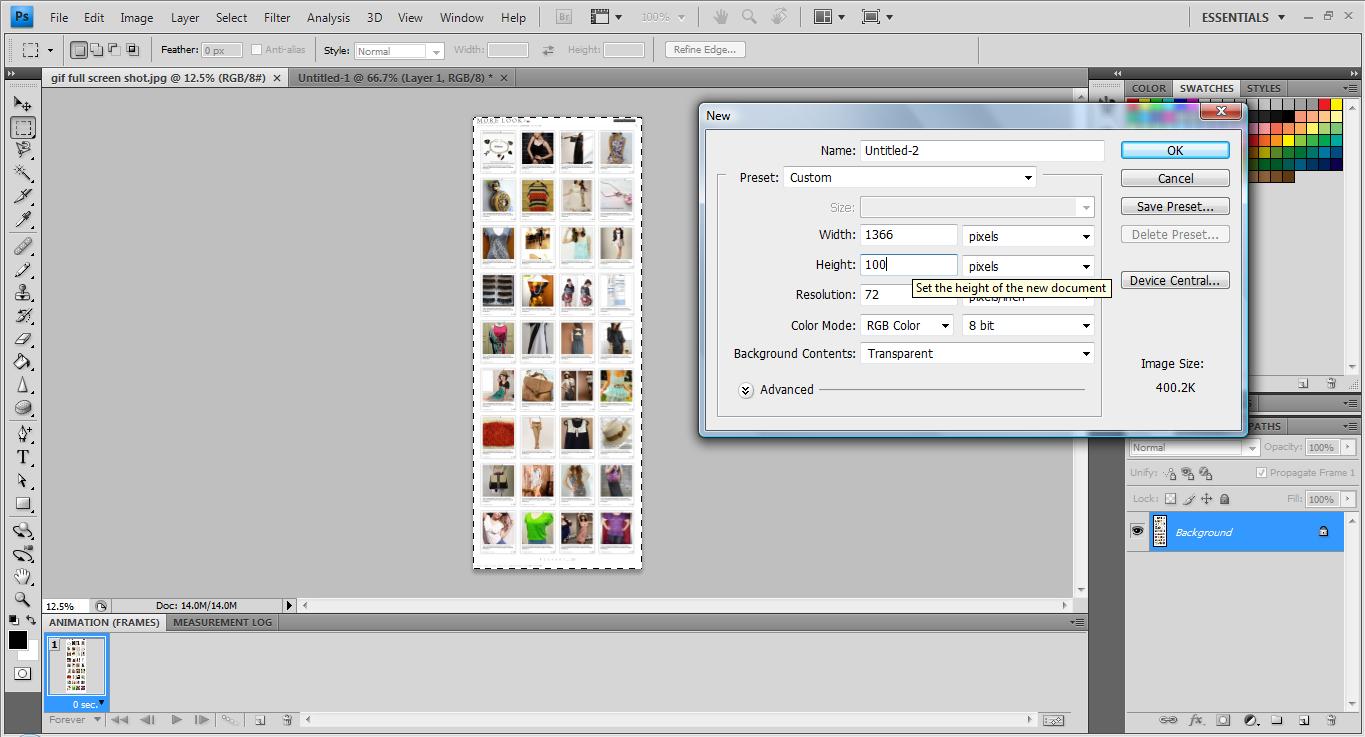Click Refine Edge button in options bar
Image resolution: width=1365 pixels, height=737 pixels.
pyautogui.click(x=704, y=50)
